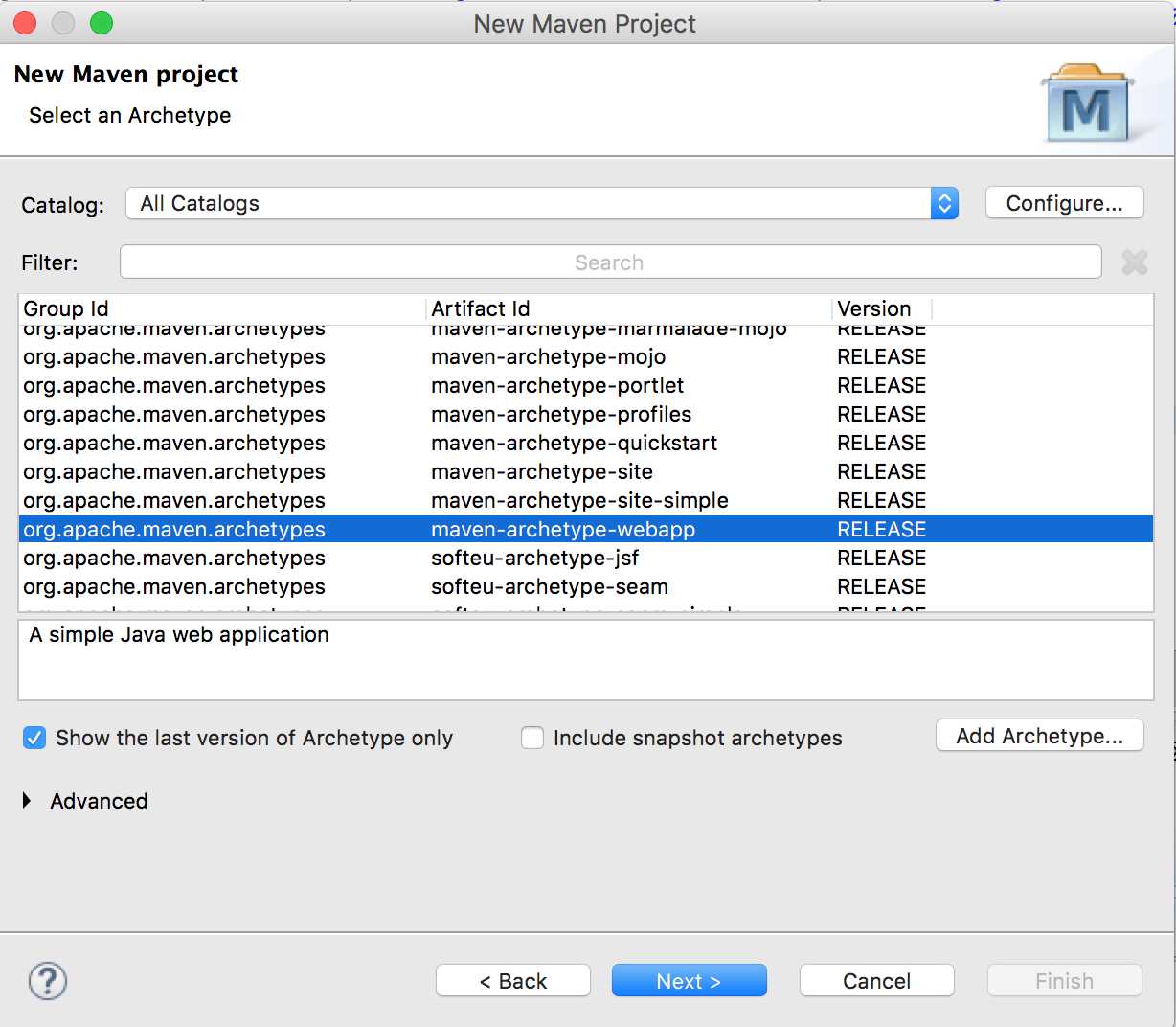Click the help question mark icon

point(48,981)
